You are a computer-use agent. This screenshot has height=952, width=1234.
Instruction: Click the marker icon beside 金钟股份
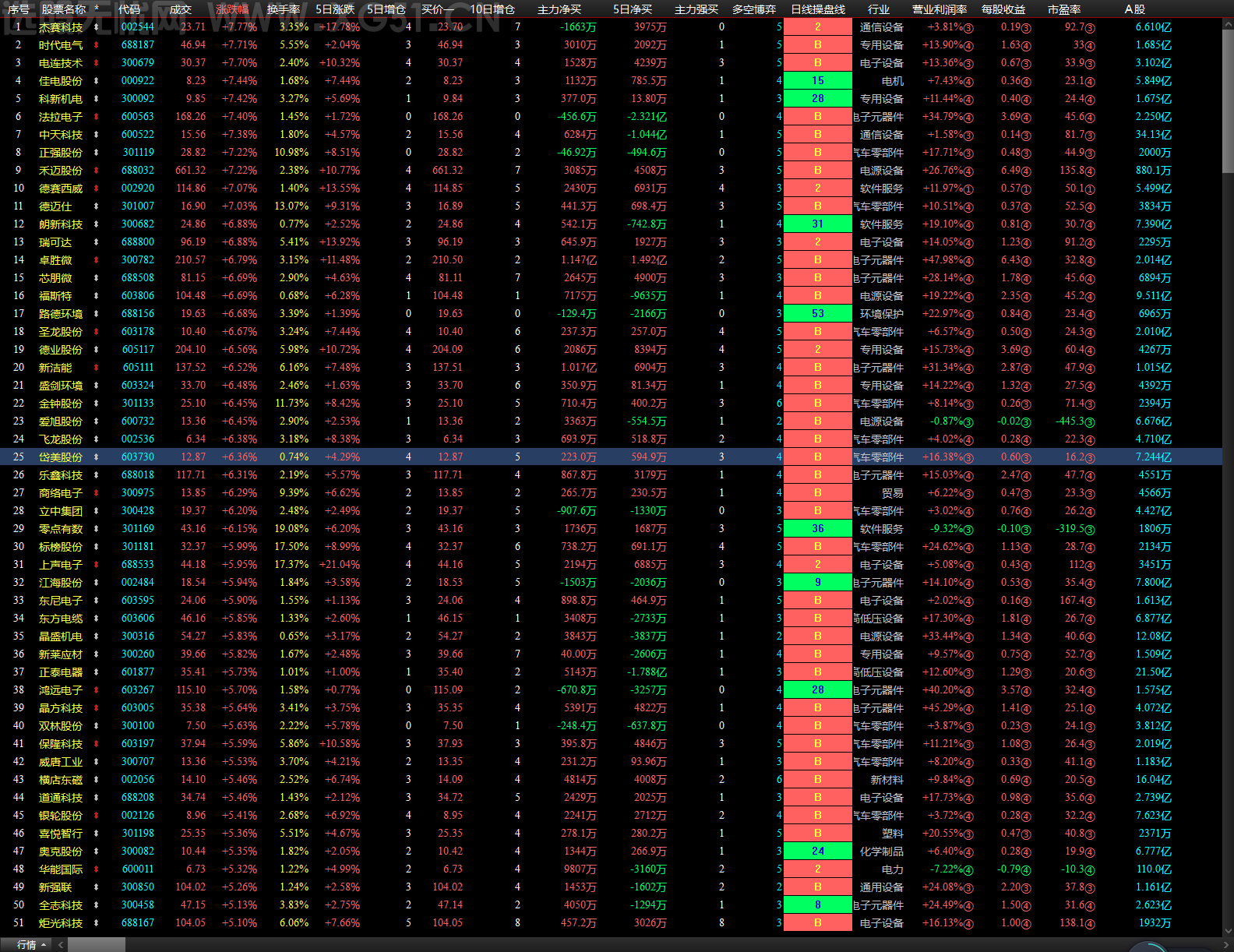pos(97,404)
